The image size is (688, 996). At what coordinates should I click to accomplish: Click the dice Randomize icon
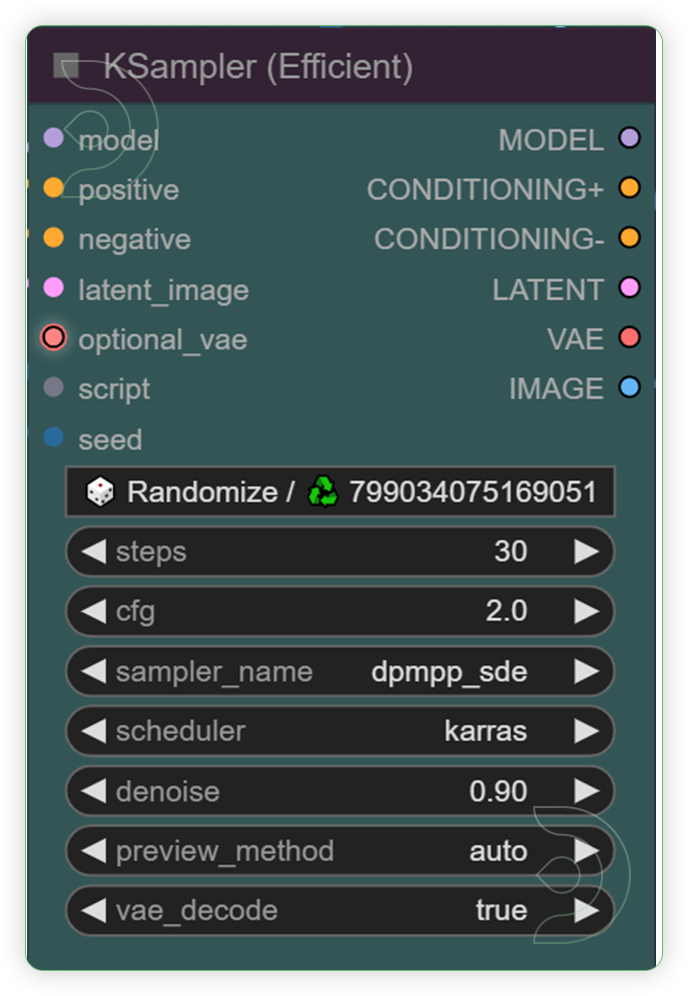click(x=99, y=490)
